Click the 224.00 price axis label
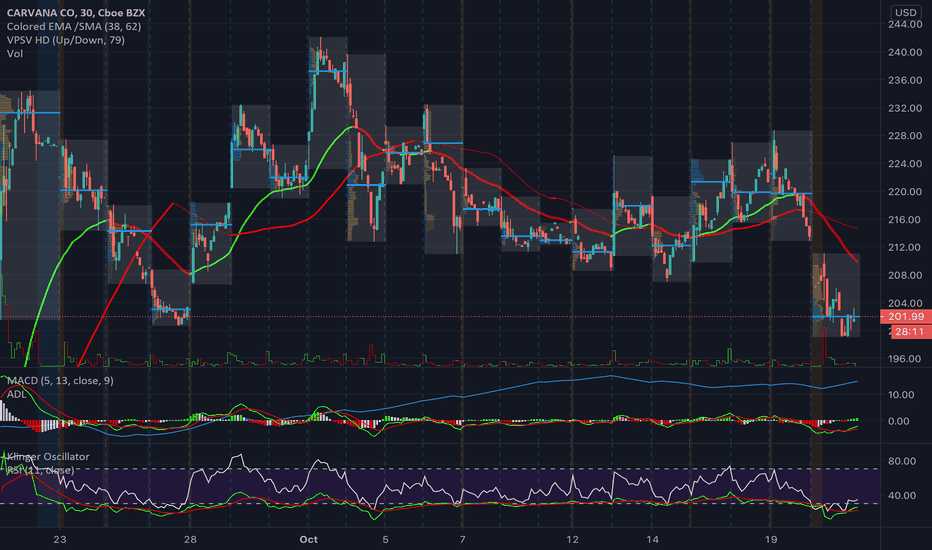 pyautogui.click(x=905, y=164)
